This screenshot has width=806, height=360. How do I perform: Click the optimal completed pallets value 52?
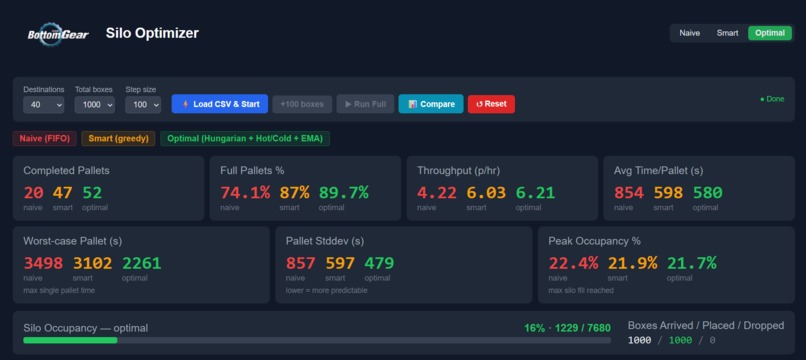tap(92, 193)
